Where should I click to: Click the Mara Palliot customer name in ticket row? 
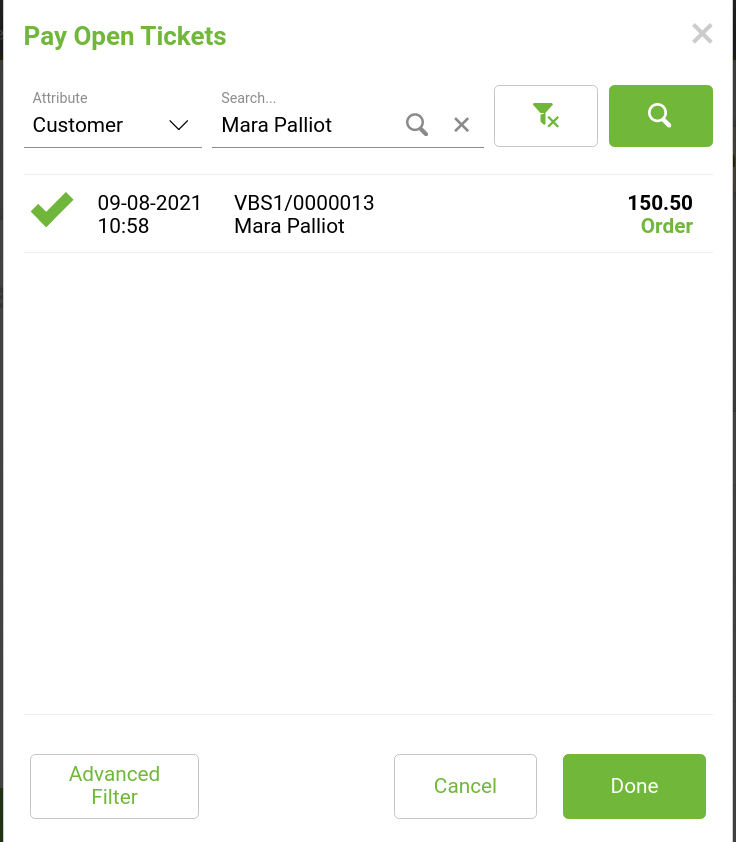tap(289, 226)
